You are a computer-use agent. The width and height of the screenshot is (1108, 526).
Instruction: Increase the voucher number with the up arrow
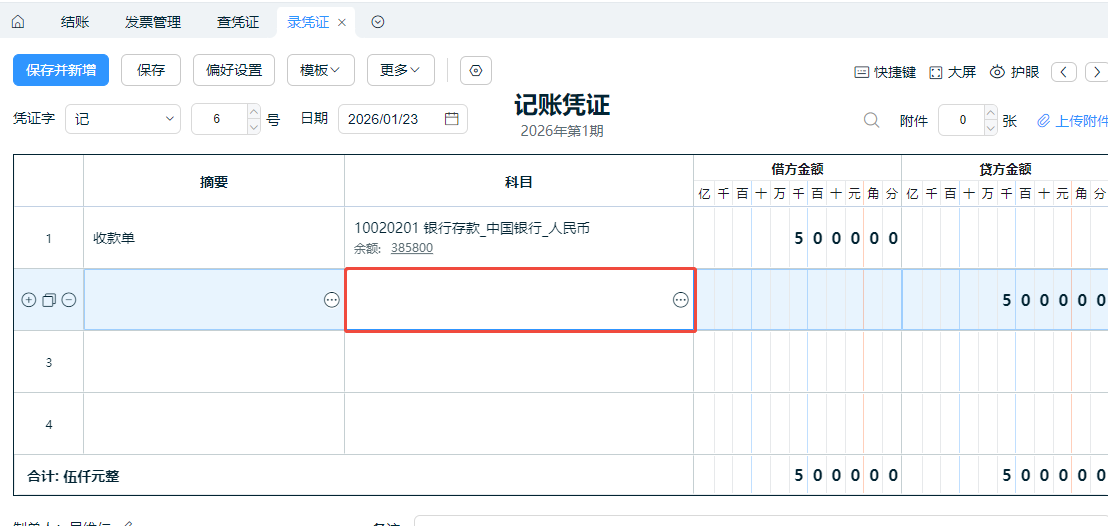[x=253, y=112]
